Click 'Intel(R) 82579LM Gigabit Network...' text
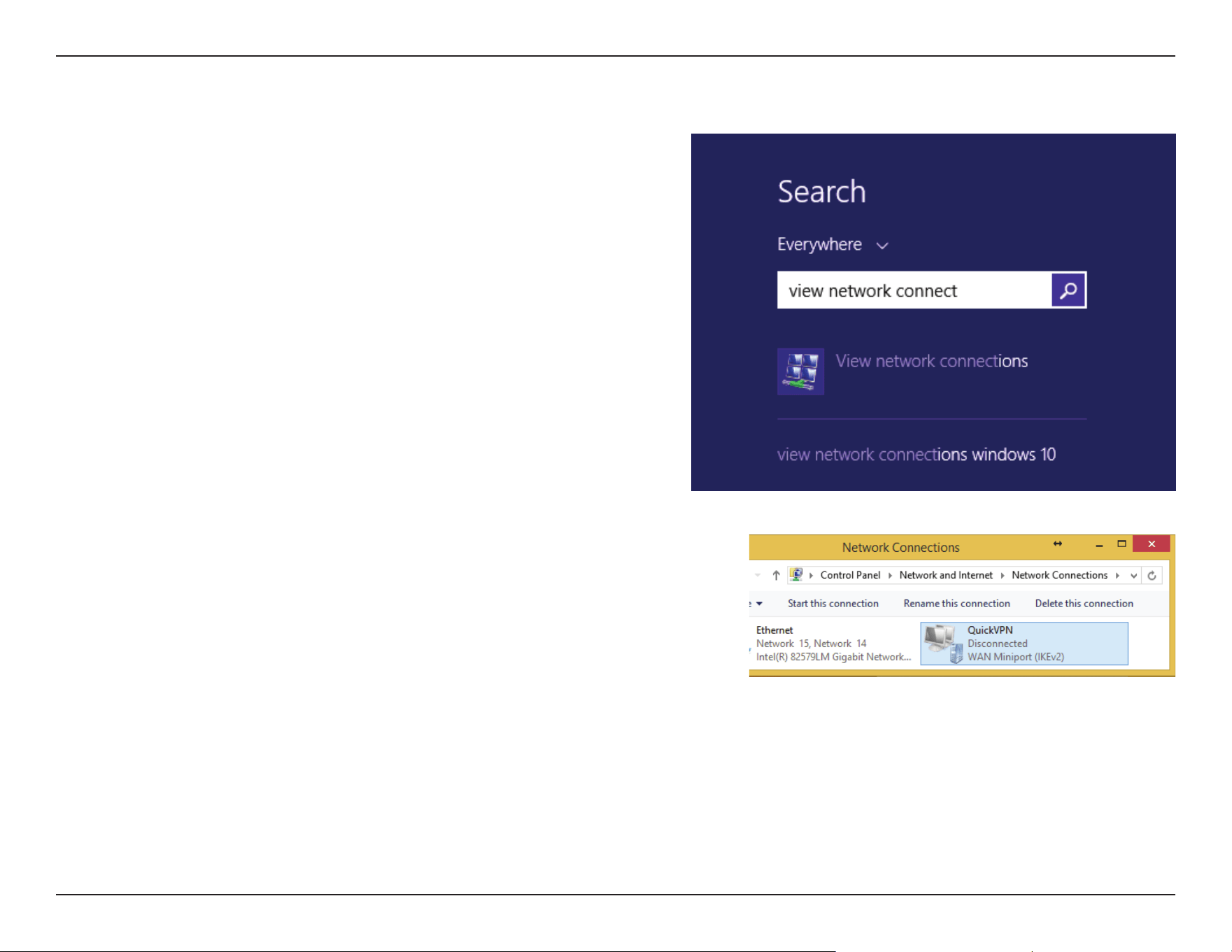1232x952 pixels. (x=833, y=657)
